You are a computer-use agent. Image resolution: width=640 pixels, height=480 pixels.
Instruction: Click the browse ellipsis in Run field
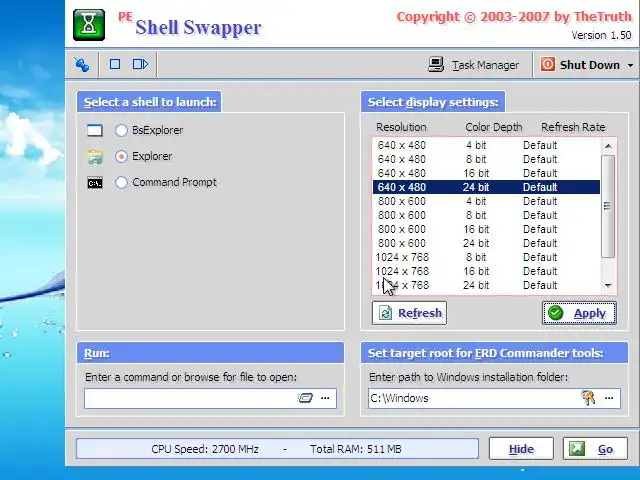325,398
